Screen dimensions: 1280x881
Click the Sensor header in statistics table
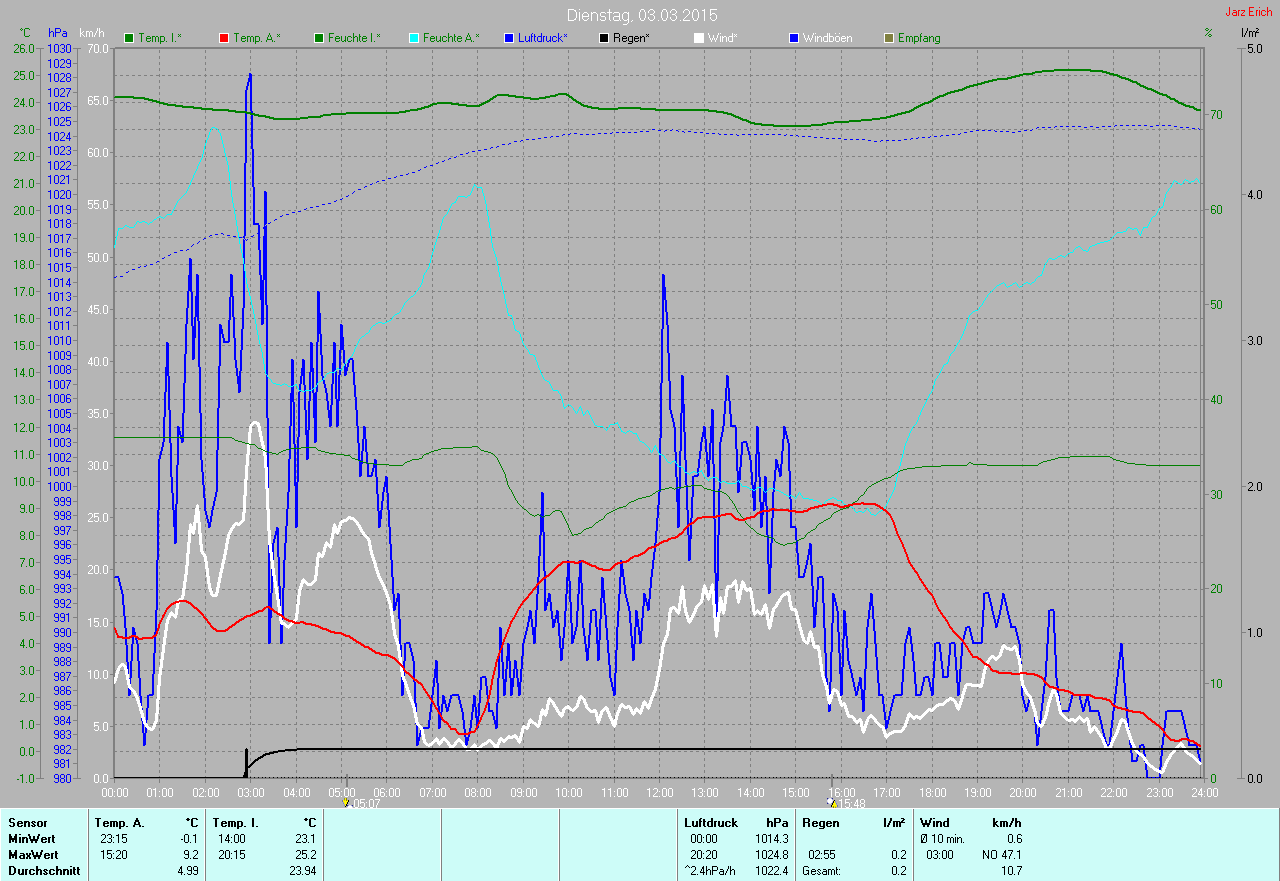tap(26, 822)
